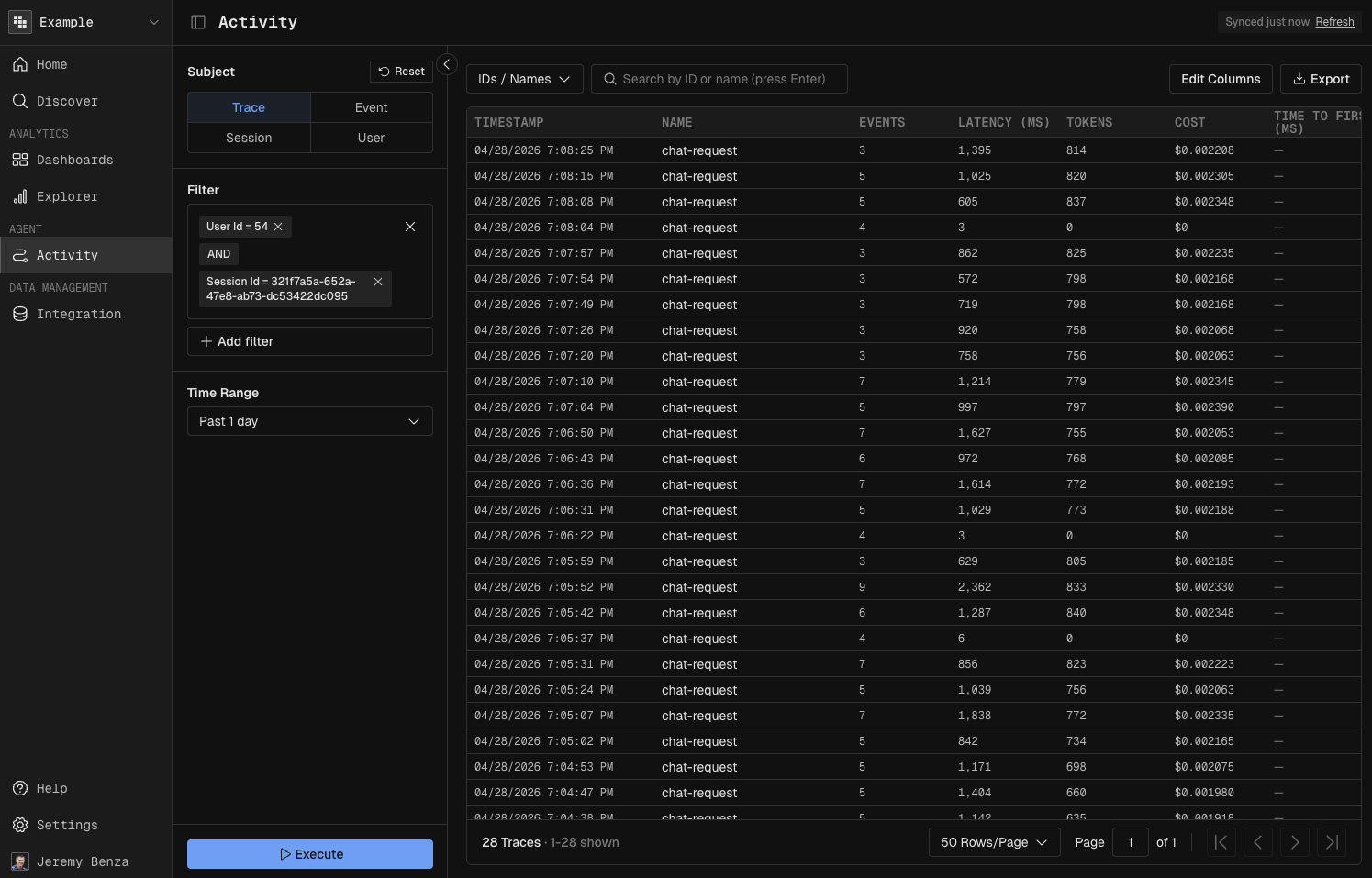The image size is (1372, 878).
Task: Expand the Past 1 day time range
Action: (309, 421)
